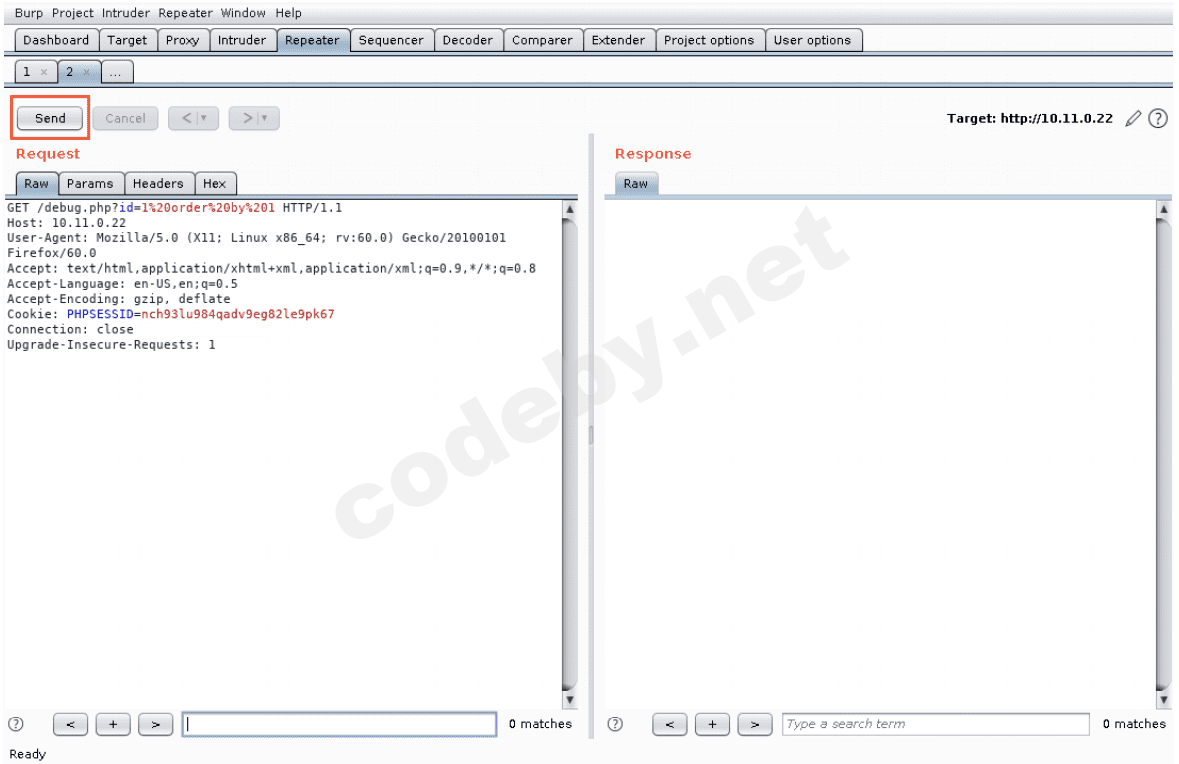Click the GET /debug.php request line
1179x764 pixels.
coord(174,208)
